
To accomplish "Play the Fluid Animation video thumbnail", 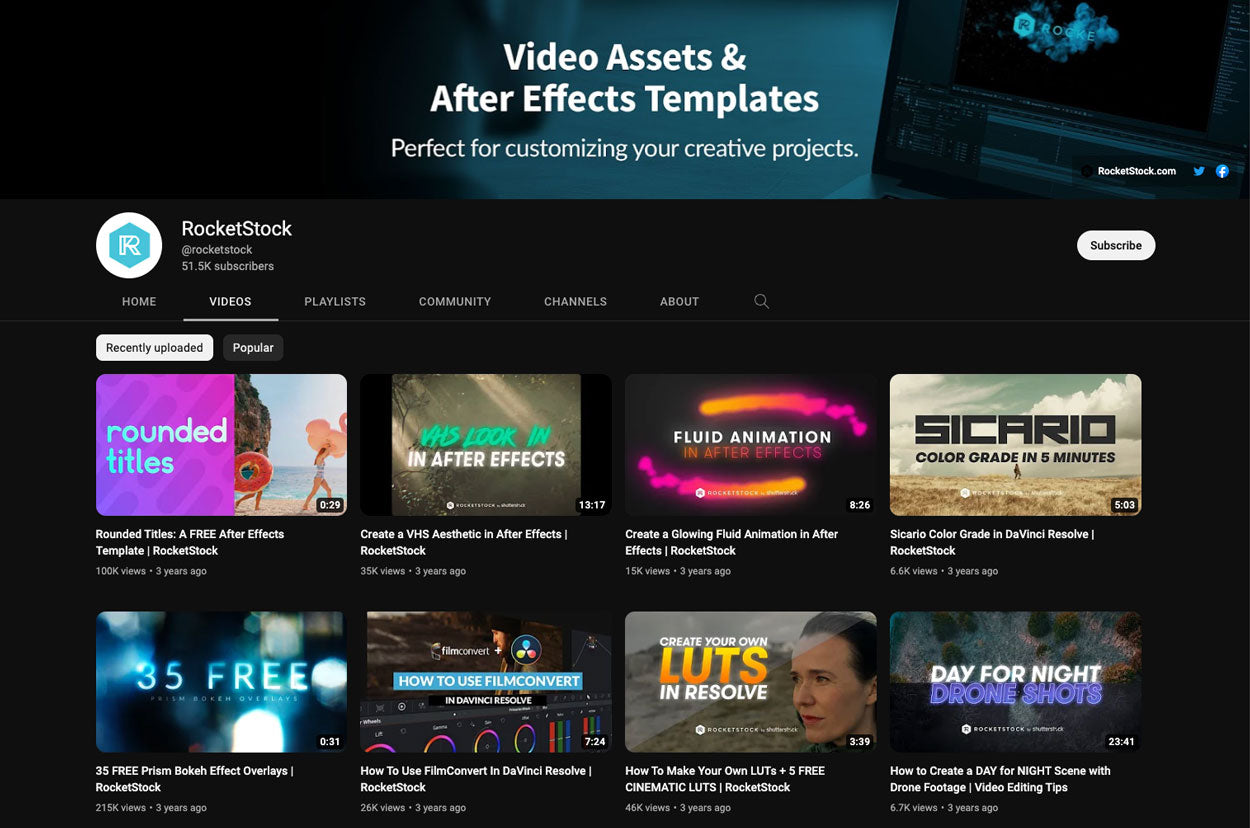I will click(751, 445).
